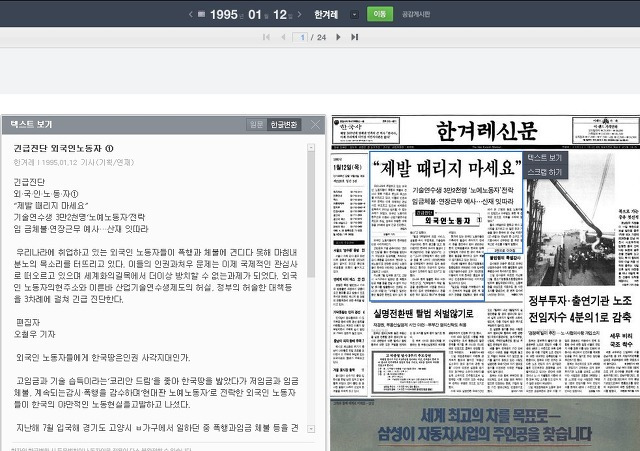This screenshot has width=640, height=451.
Task: Click the green 이동 button
Action: click(380, 14)
